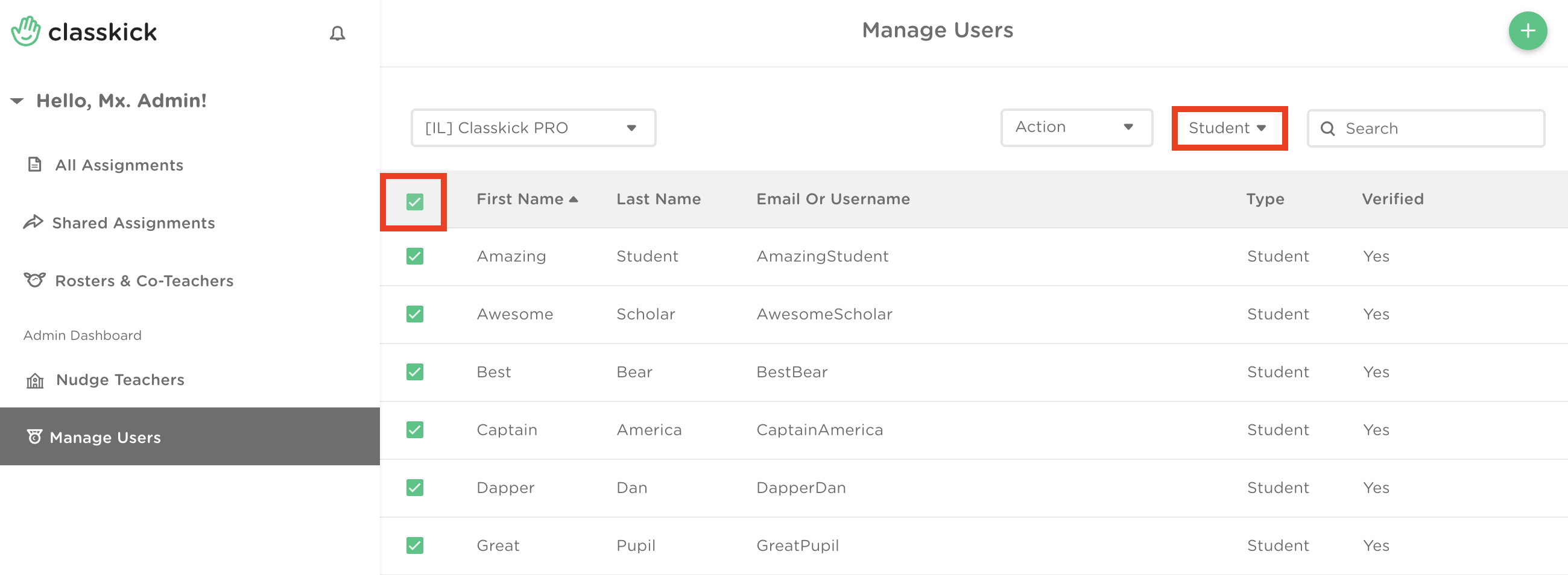
Task: Click the notification bell icon
Action: (337, 33)
